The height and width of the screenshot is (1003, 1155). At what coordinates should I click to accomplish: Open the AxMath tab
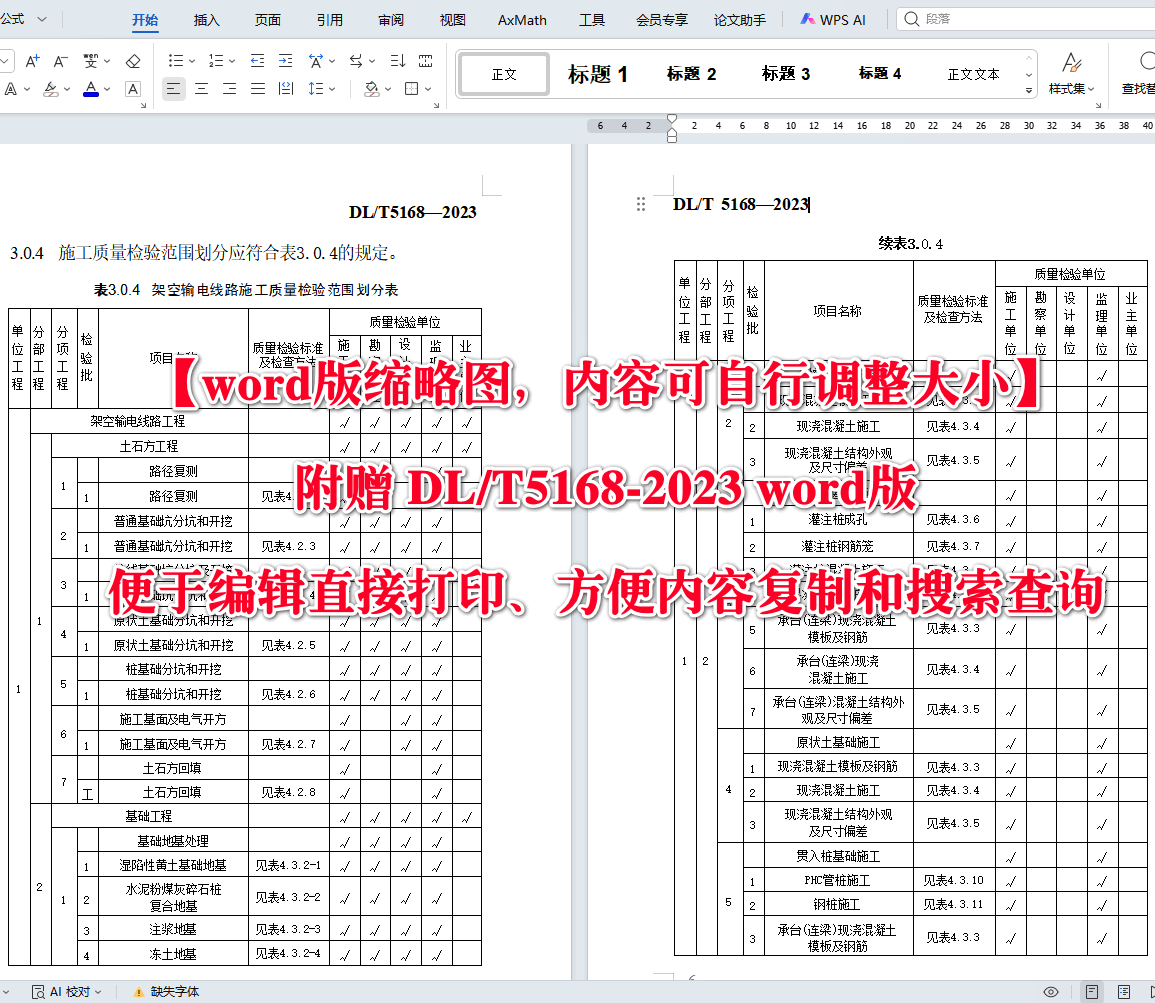[522, 20]
